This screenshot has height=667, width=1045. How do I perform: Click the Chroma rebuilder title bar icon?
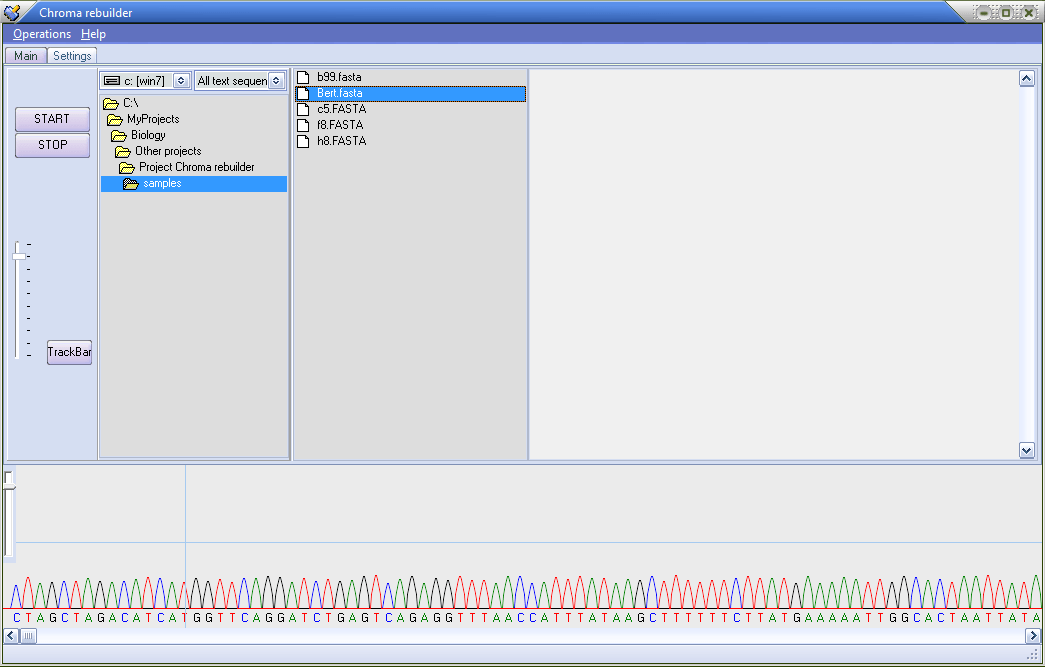14,11
